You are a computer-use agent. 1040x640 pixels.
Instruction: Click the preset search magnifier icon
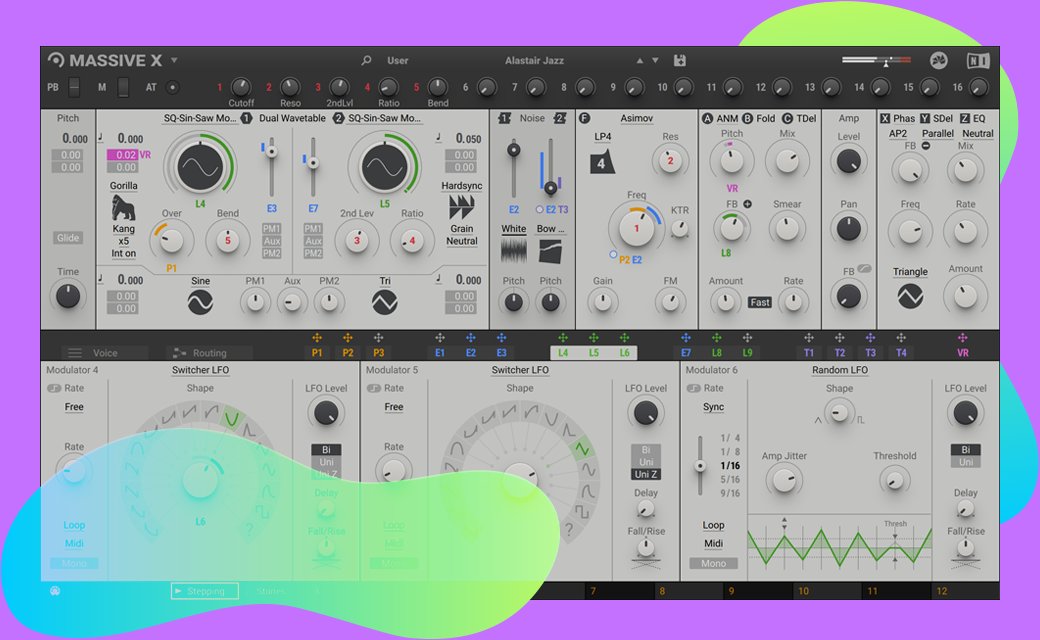[x=367, y=61]
